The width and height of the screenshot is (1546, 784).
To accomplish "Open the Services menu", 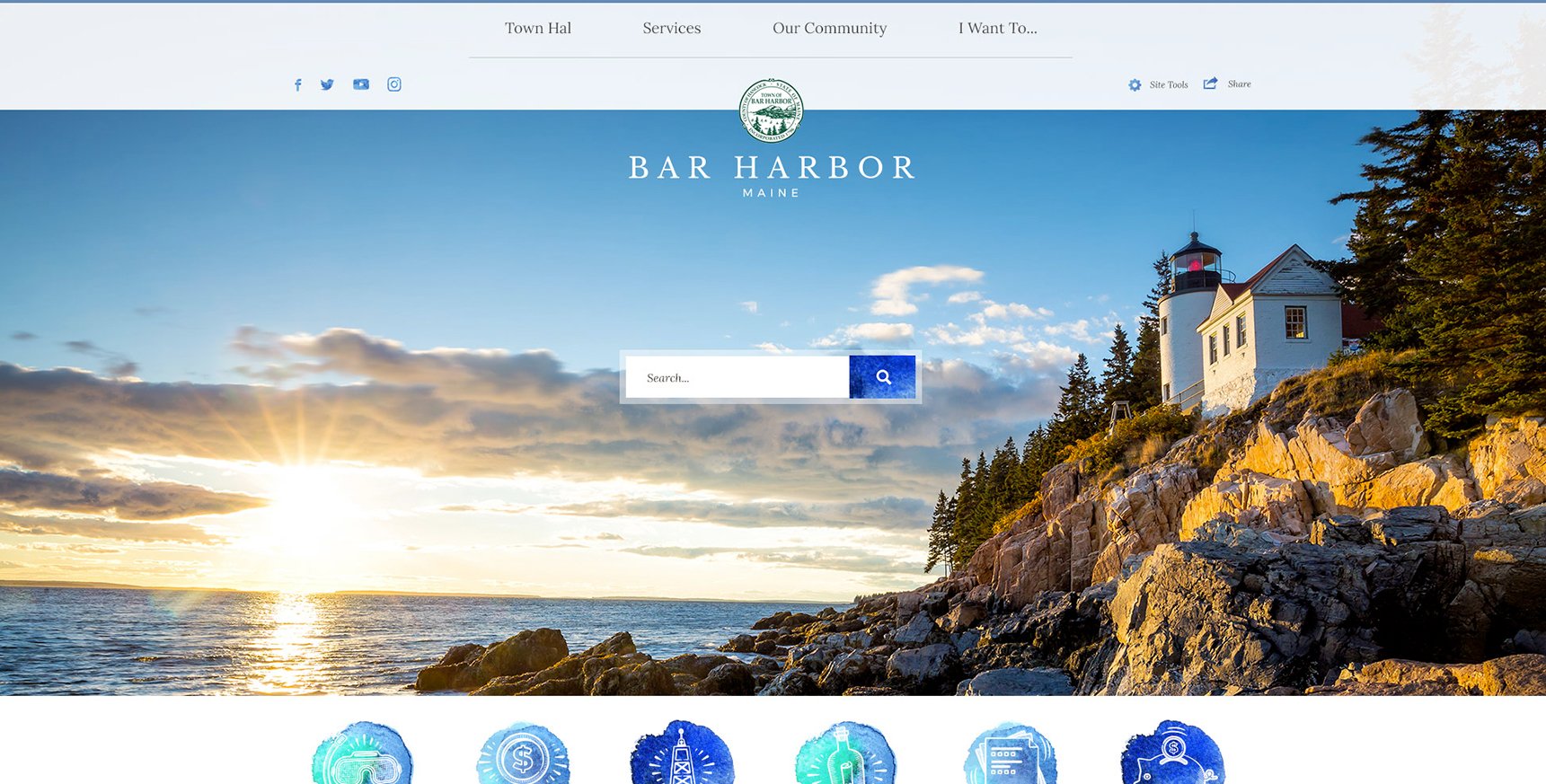I will click(x=672, y=28).
